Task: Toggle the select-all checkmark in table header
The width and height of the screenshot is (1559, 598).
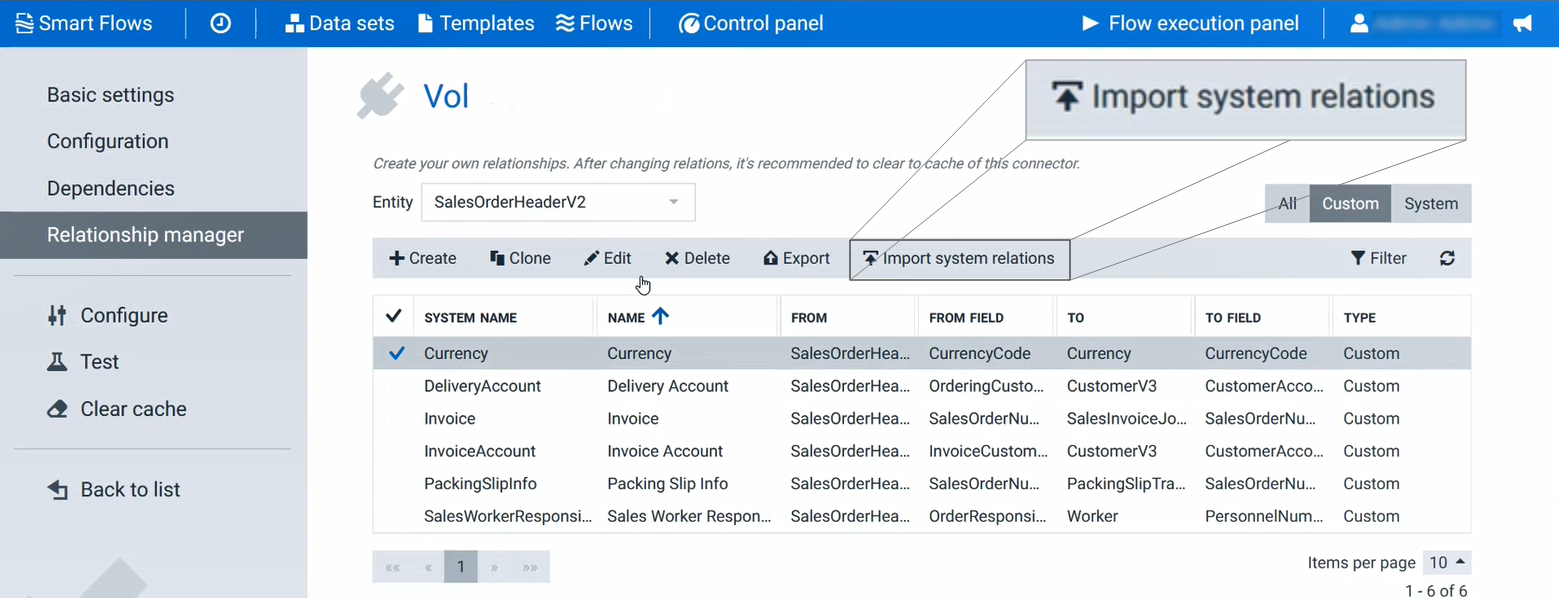Action: coord(393,317)
